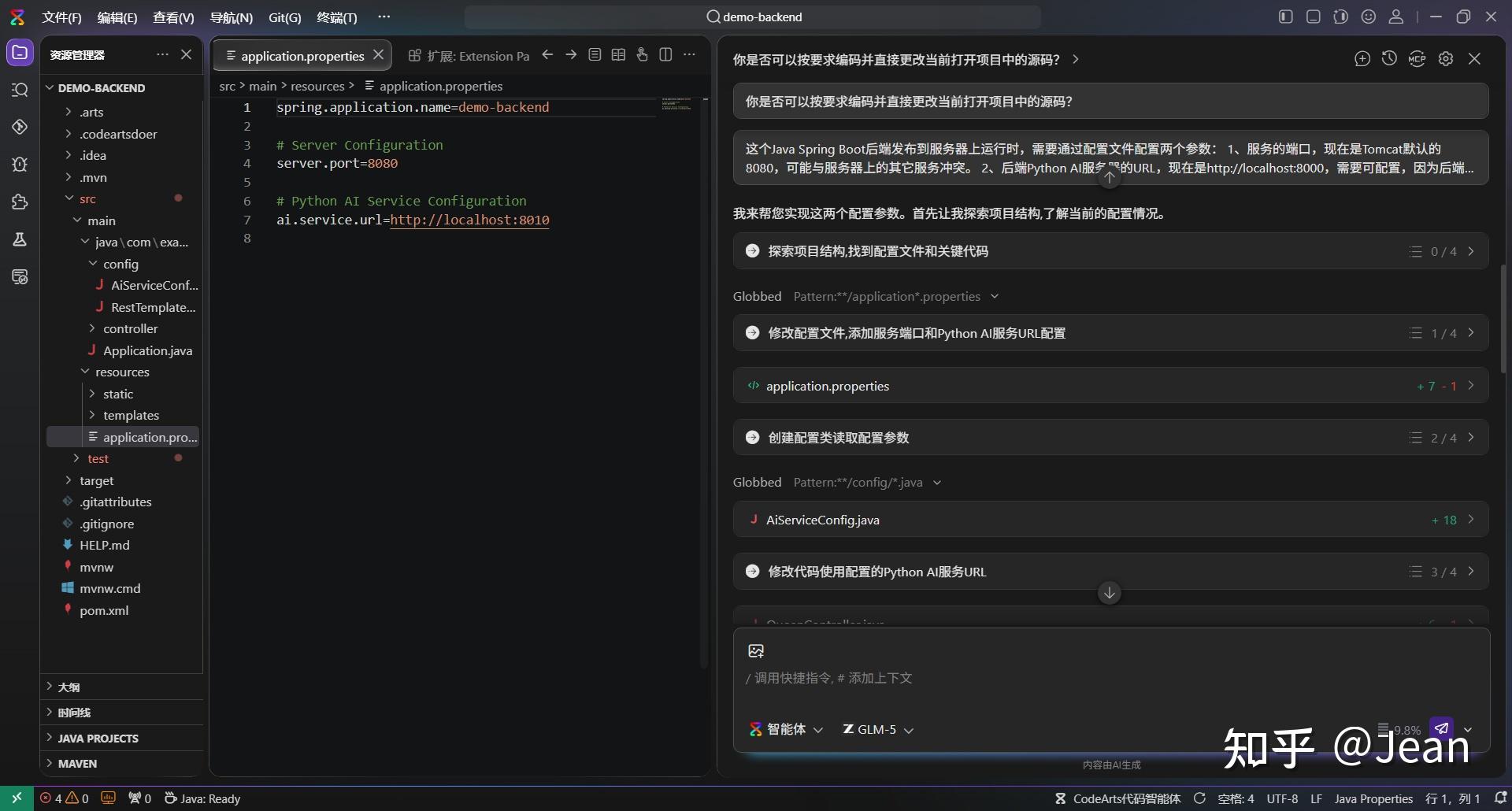Image resolution: width=1512 pixels, height=811 pixels.
Task: Attach an image to the chat input
Action: tap(756, 651)
